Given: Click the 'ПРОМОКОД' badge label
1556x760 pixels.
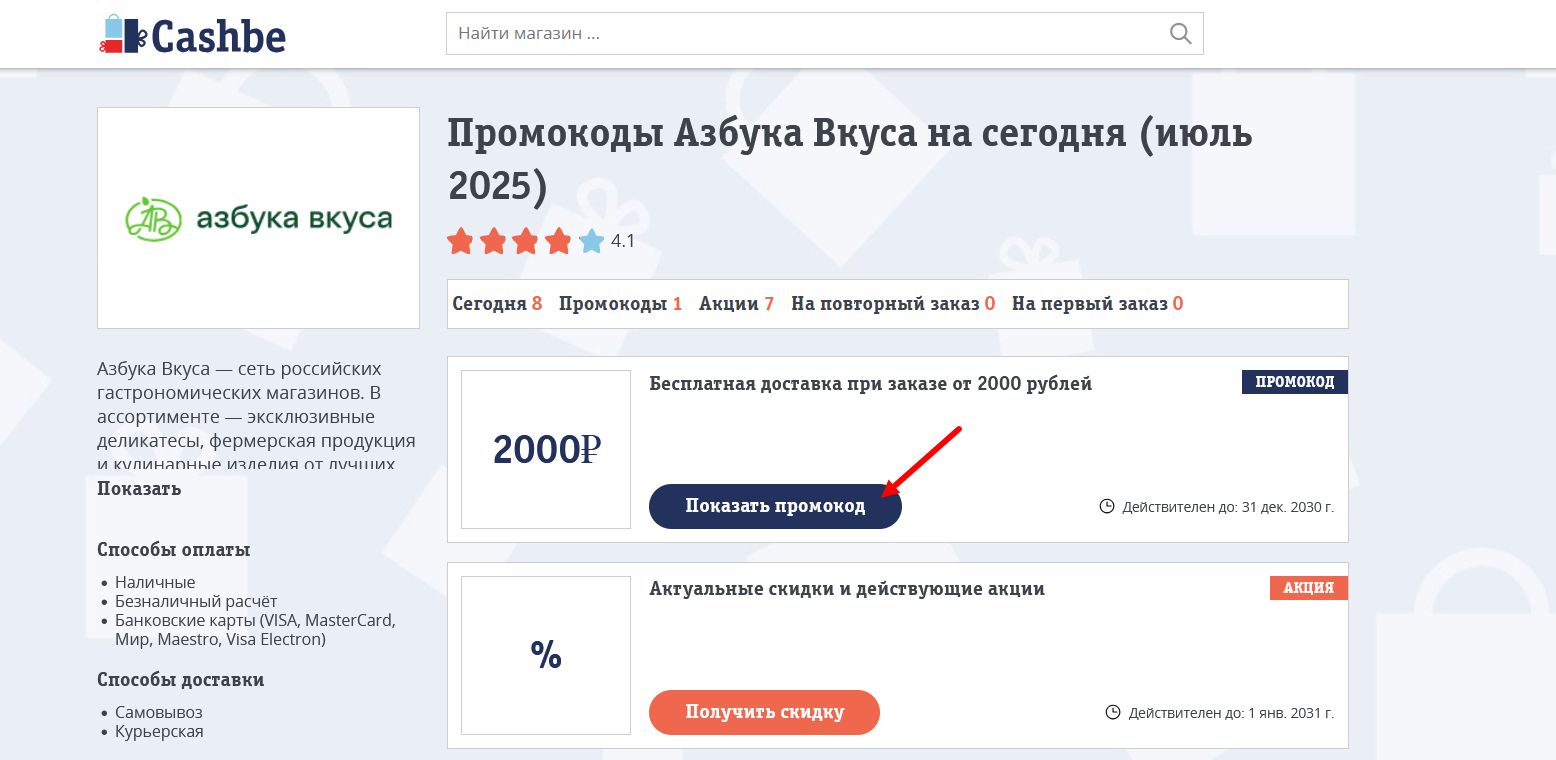Looking at the screenshot, I should [1295, 382].
